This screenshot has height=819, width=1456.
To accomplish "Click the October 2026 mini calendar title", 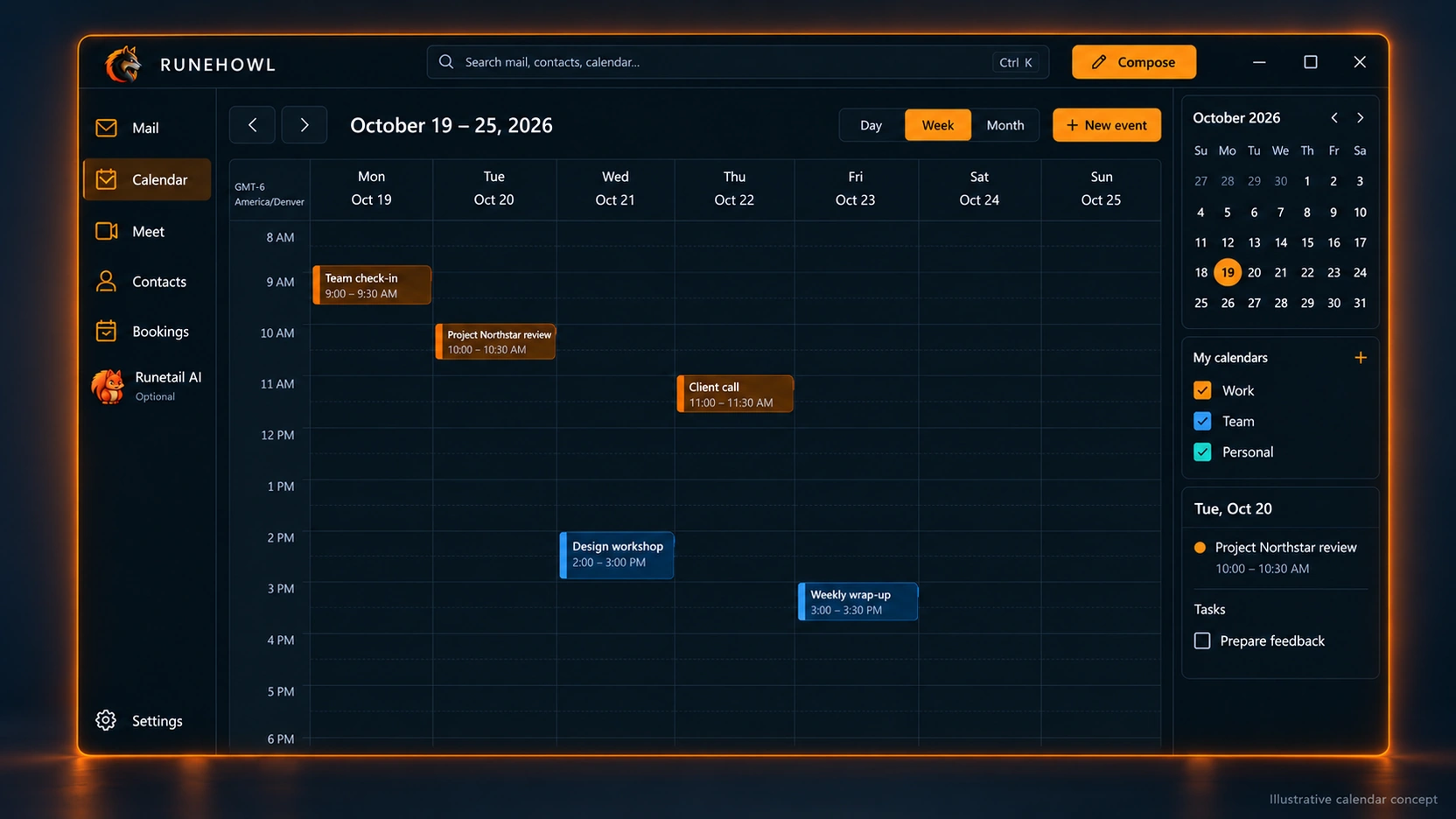I will (x=1236, y=117).
